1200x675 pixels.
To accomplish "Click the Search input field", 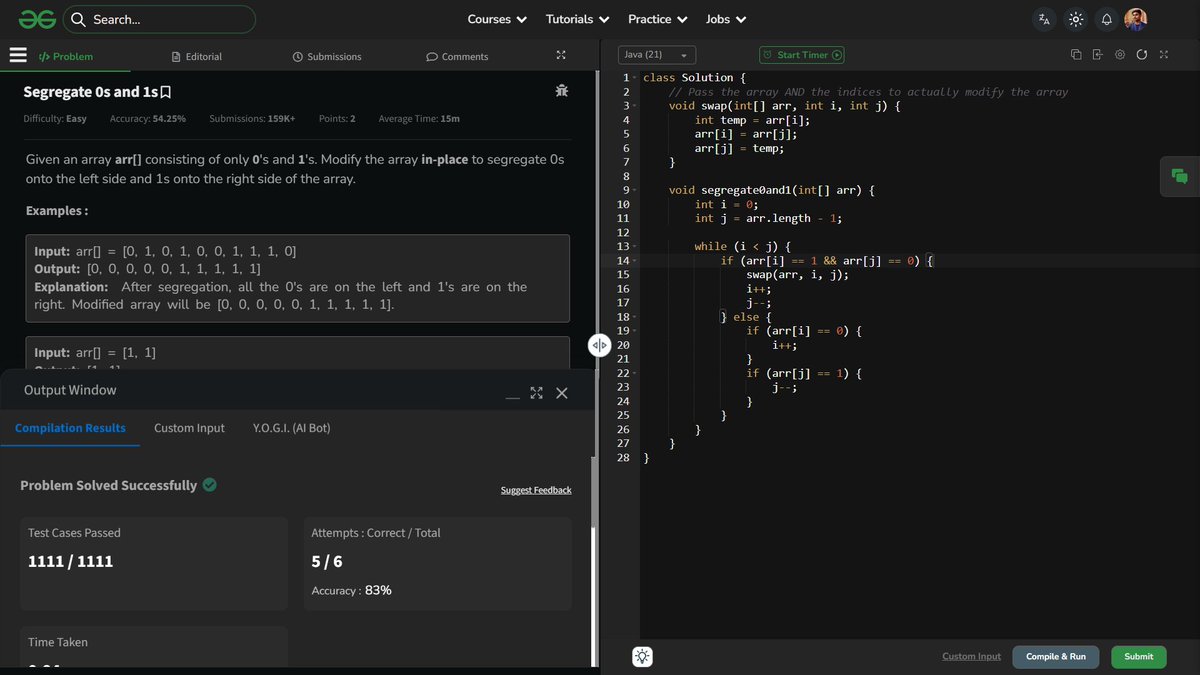I will point(160,18).
